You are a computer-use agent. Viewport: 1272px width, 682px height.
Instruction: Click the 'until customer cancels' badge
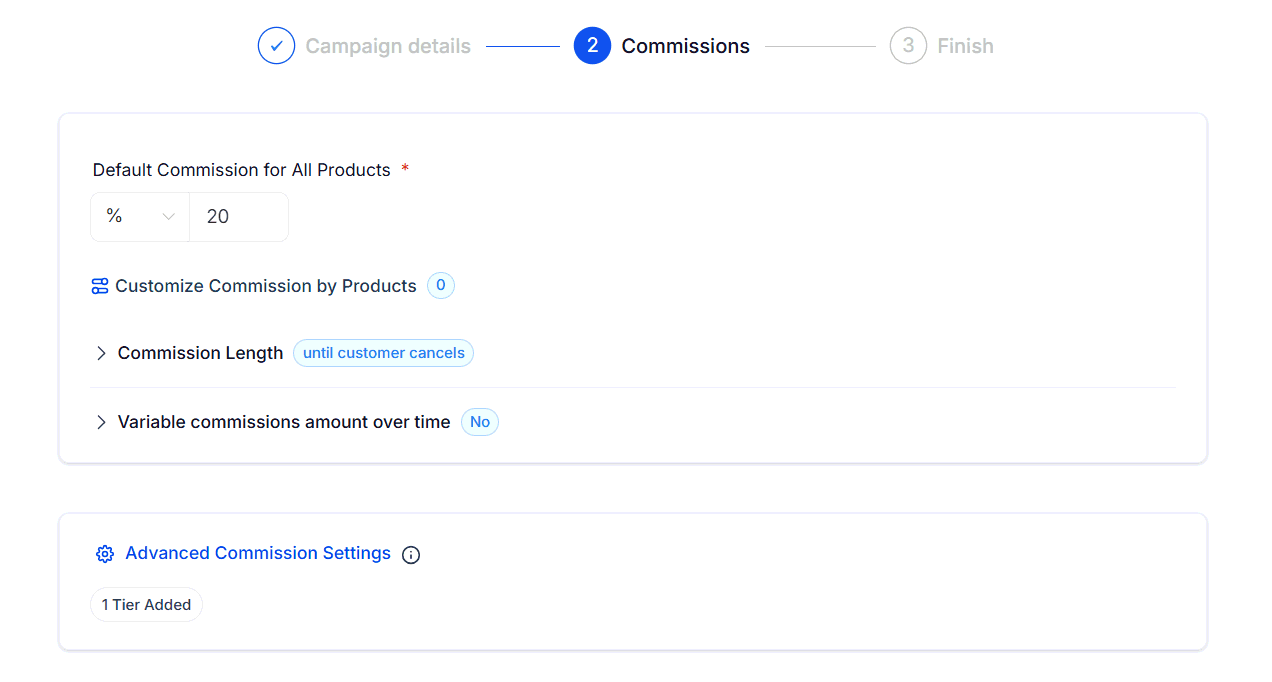pos(383,353)
